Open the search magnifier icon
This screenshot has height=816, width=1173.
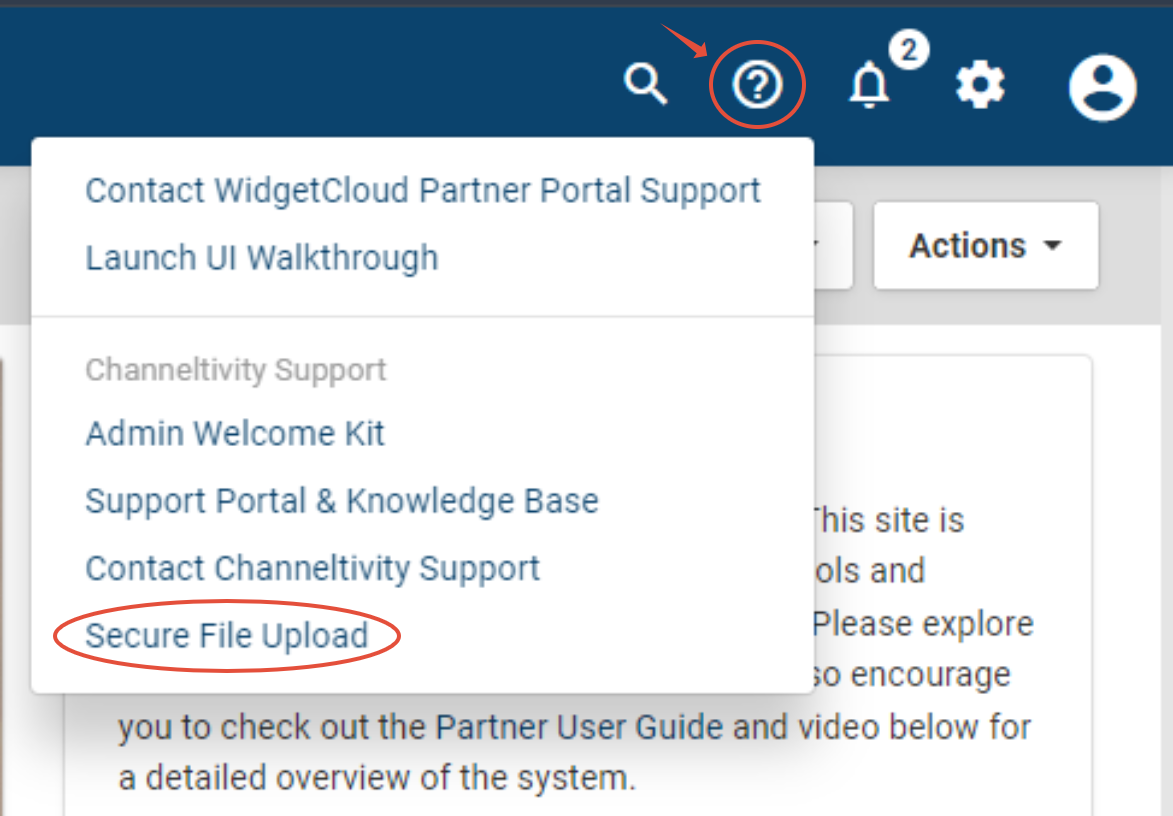coord(646,84)
